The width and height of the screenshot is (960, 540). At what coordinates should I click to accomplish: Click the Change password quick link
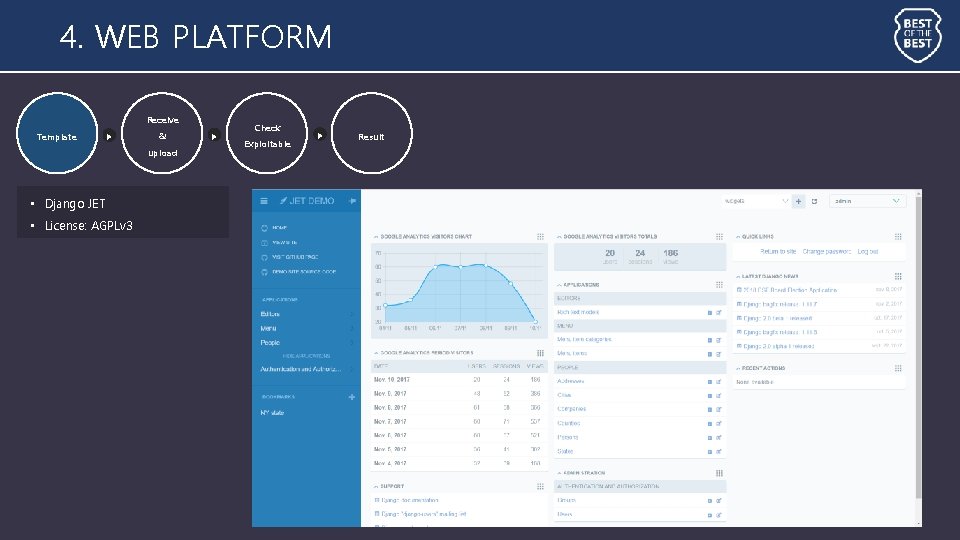827,252
